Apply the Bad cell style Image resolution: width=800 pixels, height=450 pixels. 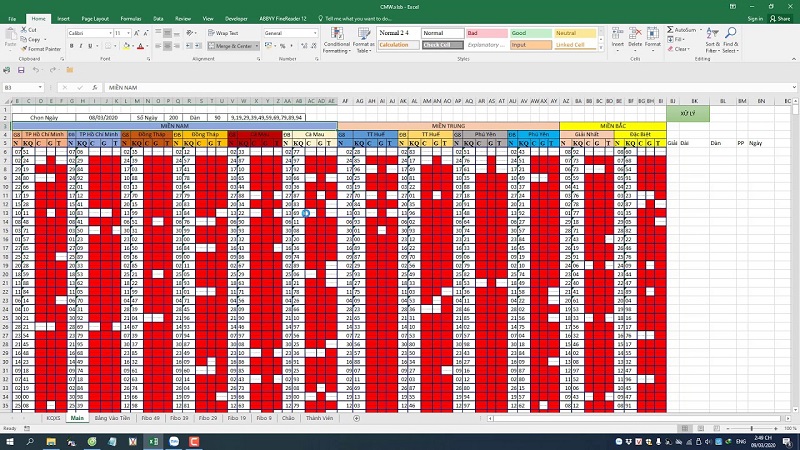487,33
